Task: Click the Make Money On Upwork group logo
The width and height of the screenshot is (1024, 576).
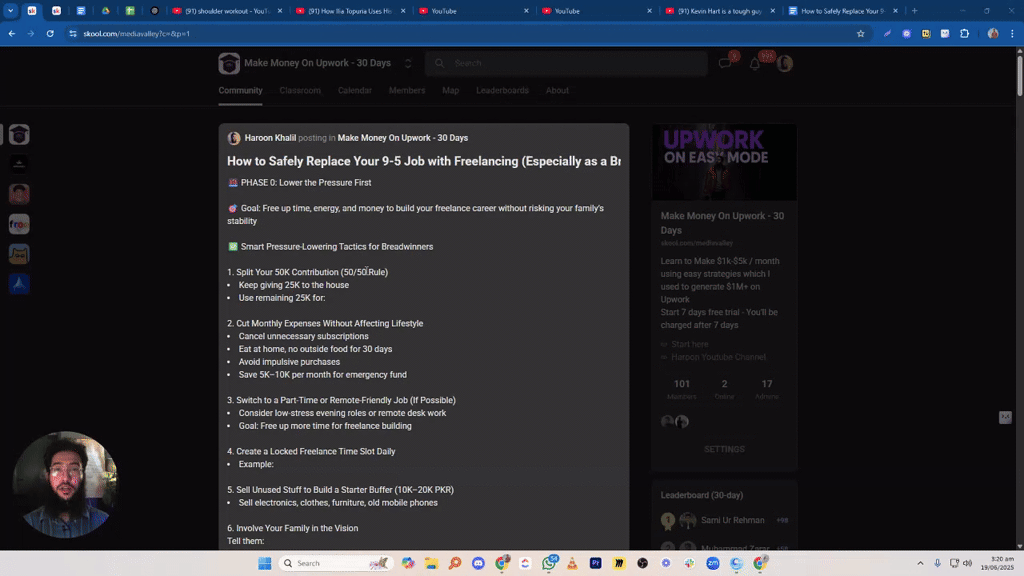Action: (229, 63)
